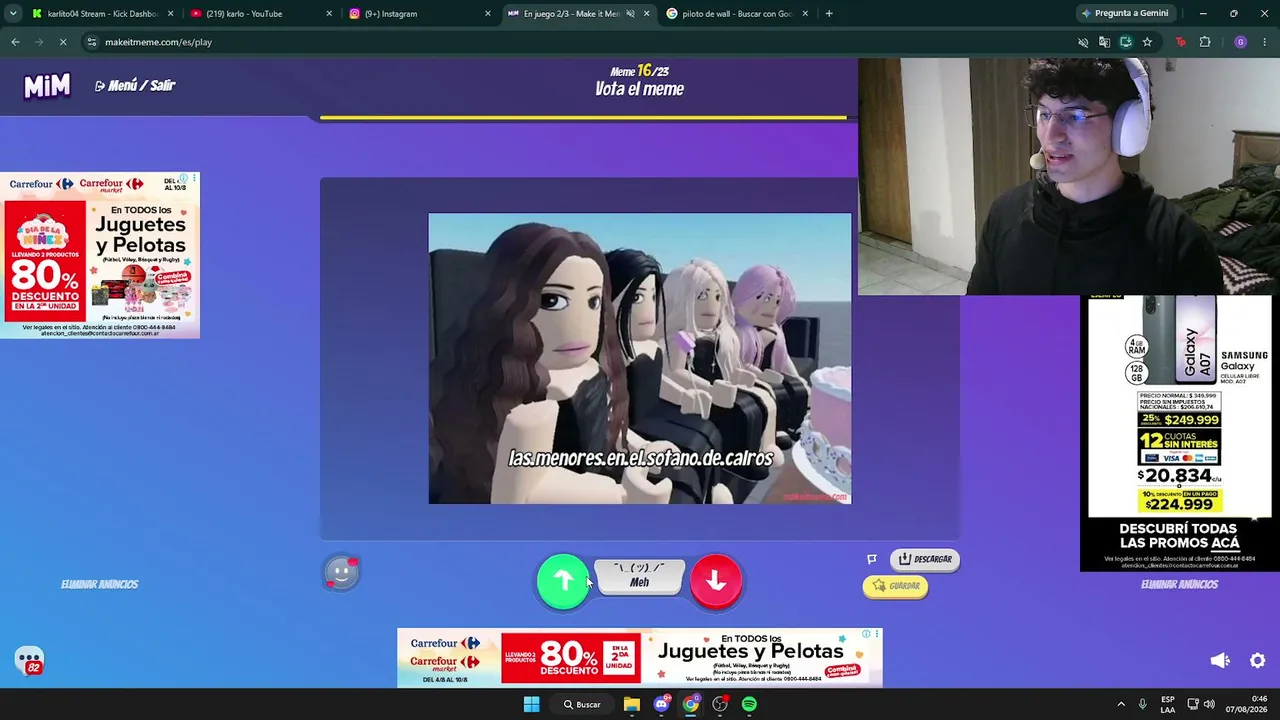Click the microphone icon in system tray
This screenshot has height=720, width=1280.
pos(1142,704)
